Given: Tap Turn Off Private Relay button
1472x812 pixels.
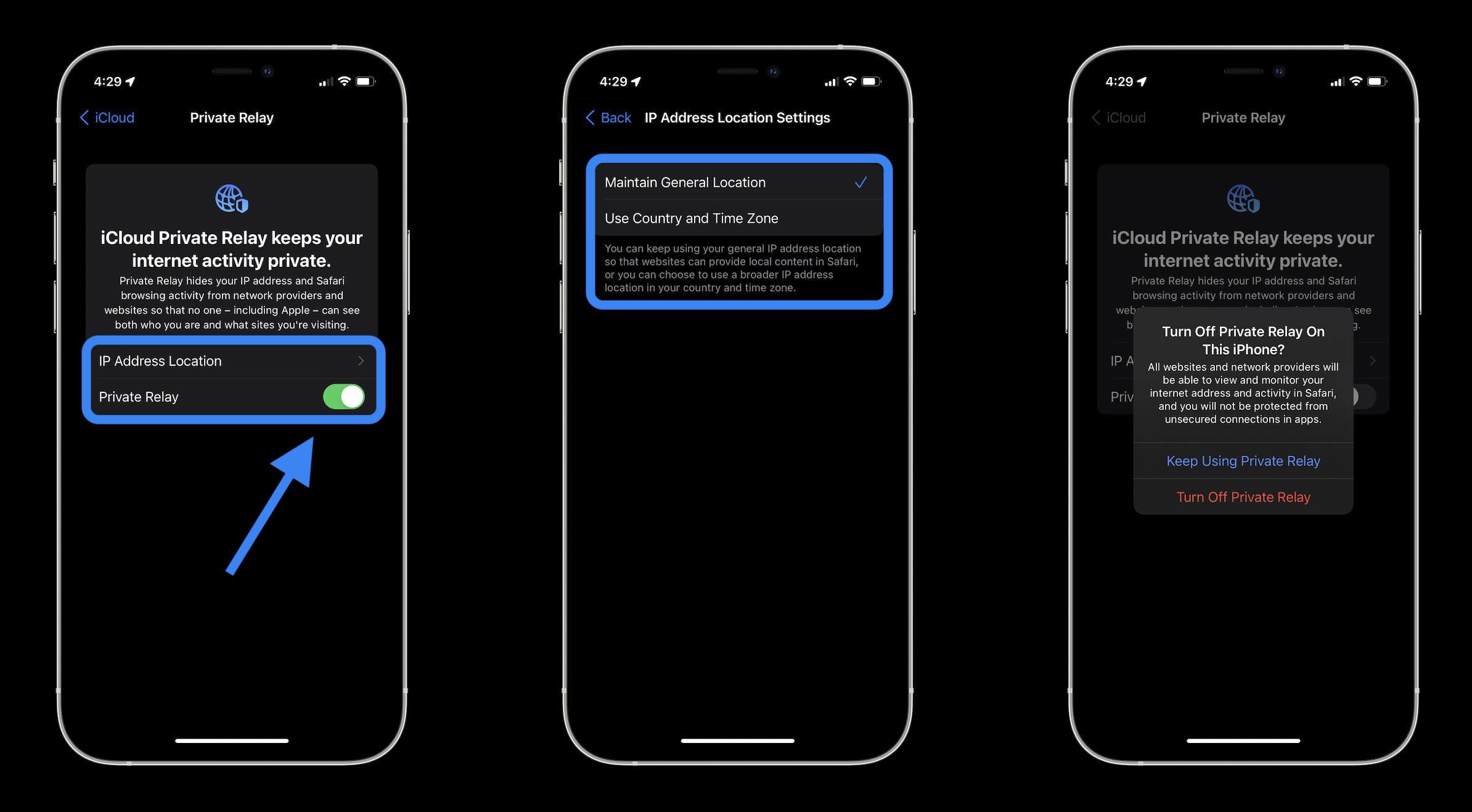Looking at the screenshot, I should (x=1243, y=496).
